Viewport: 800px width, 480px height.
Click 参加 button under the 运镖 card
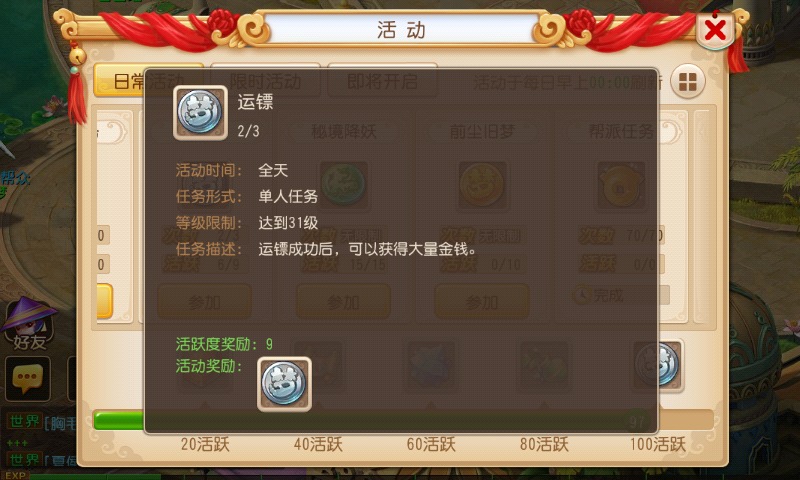coord(205,301)
